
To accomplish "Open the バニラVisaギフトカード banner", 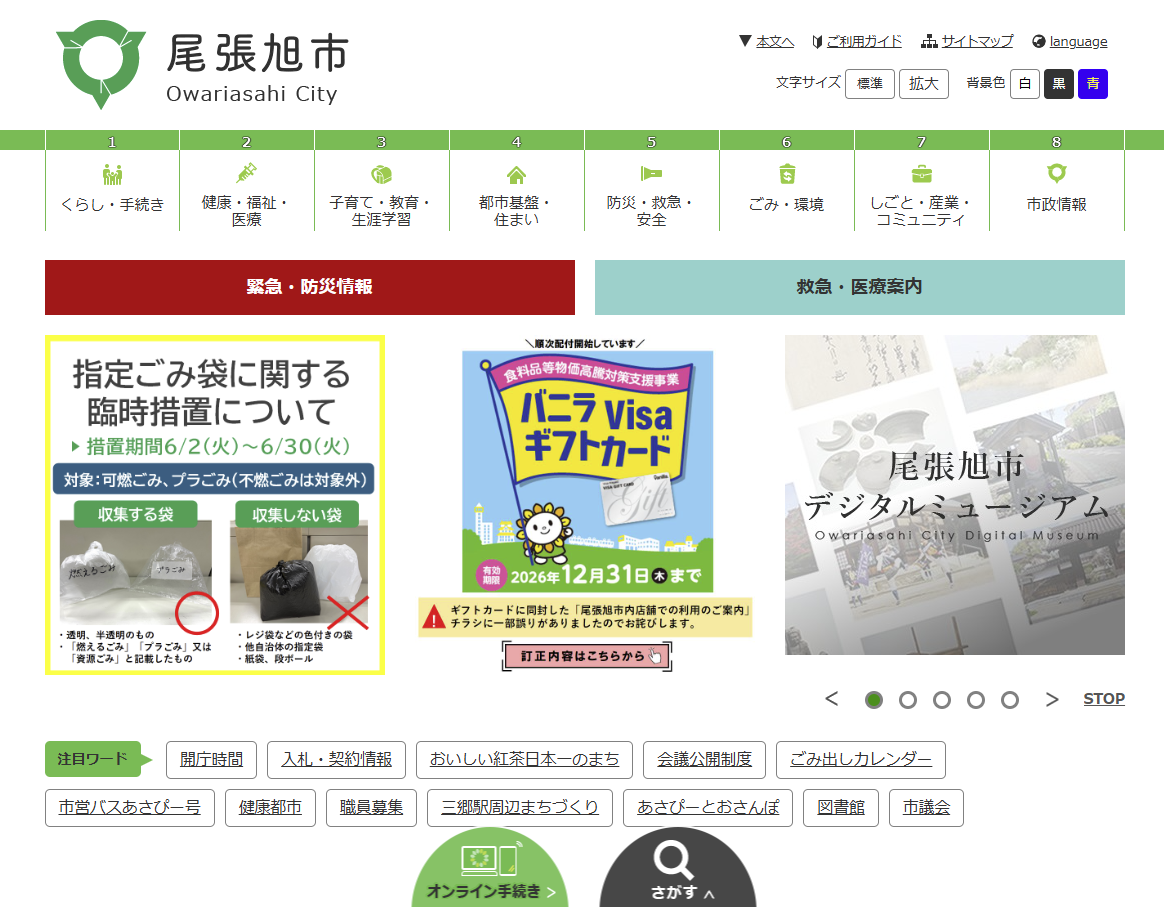I will pyautogui.click(x=586, y=505).
